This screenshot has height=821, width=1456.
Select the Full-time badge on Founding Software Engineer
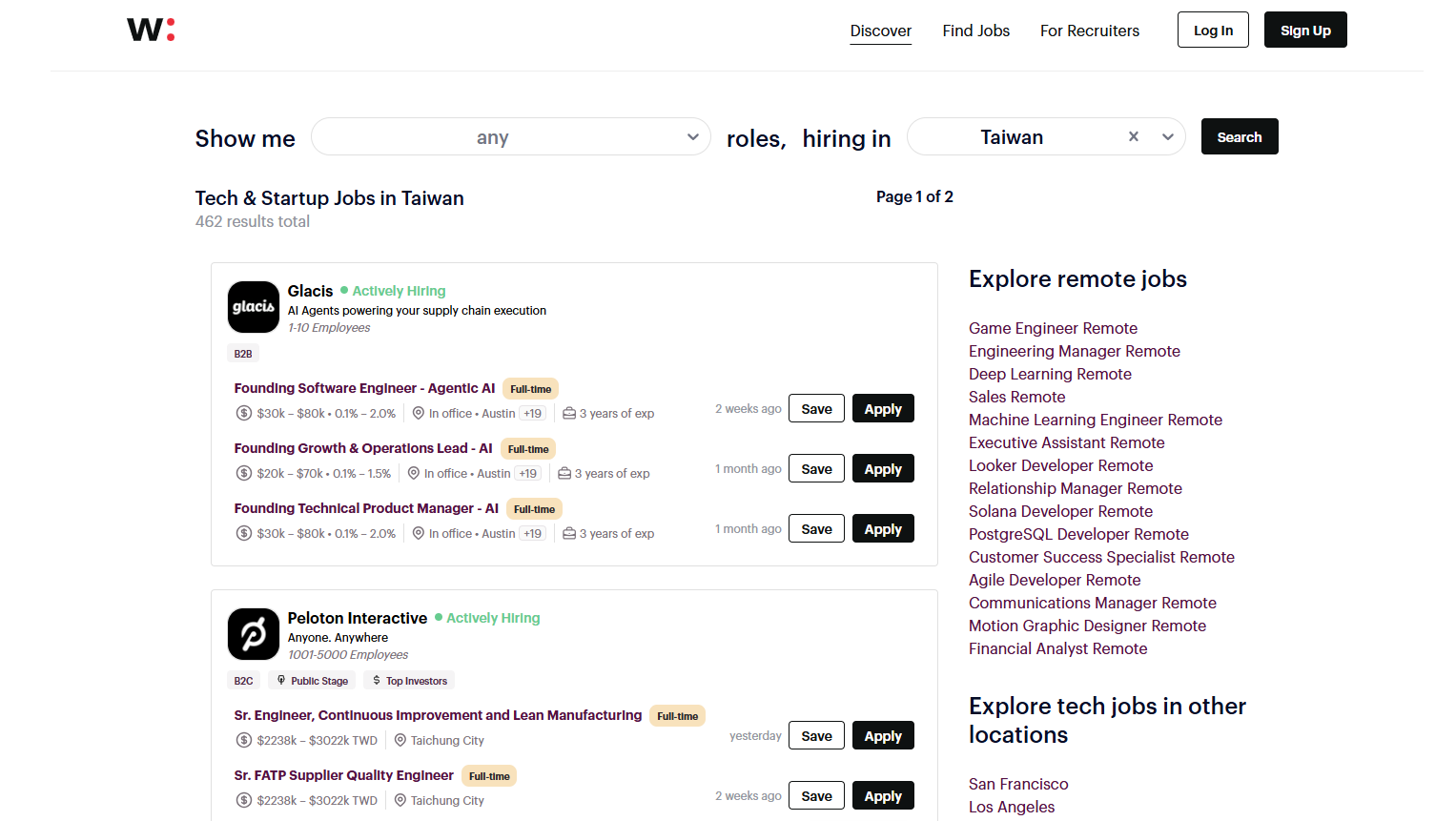pyautogui.click(x=531, y=389)
